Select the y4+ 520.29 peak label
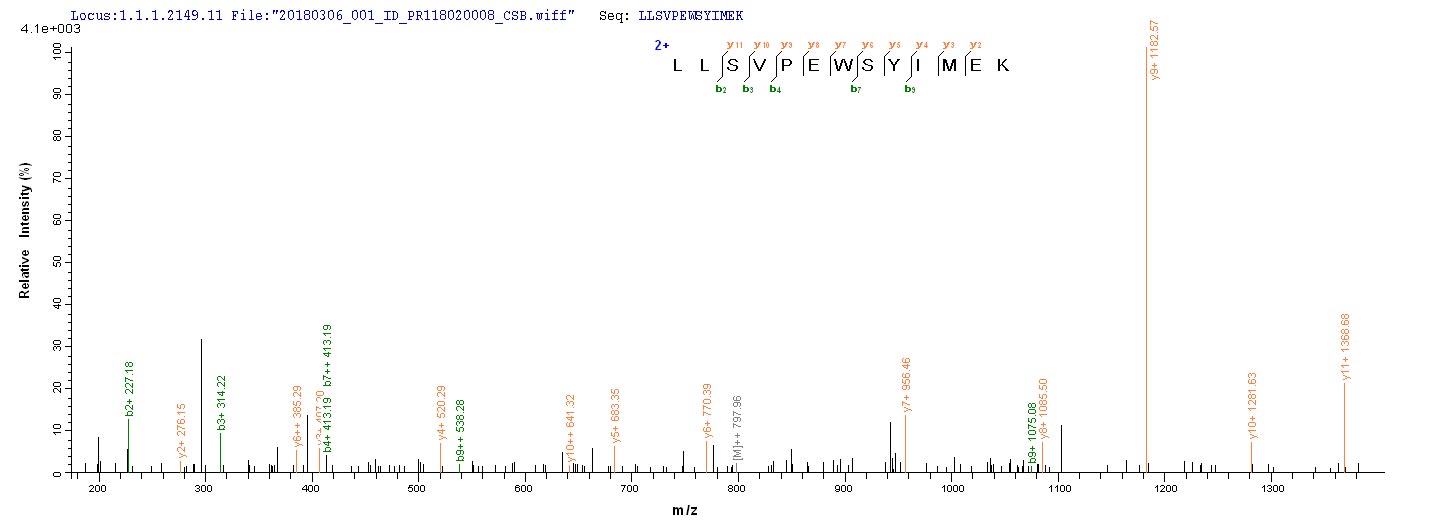The image size is (1436, 532). point(442,412)
